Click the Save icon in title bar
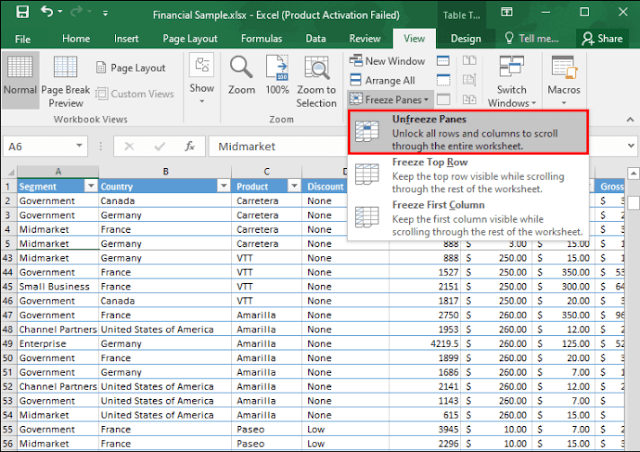The height and width of the screenshot is (452, 640). click(22, 12)
